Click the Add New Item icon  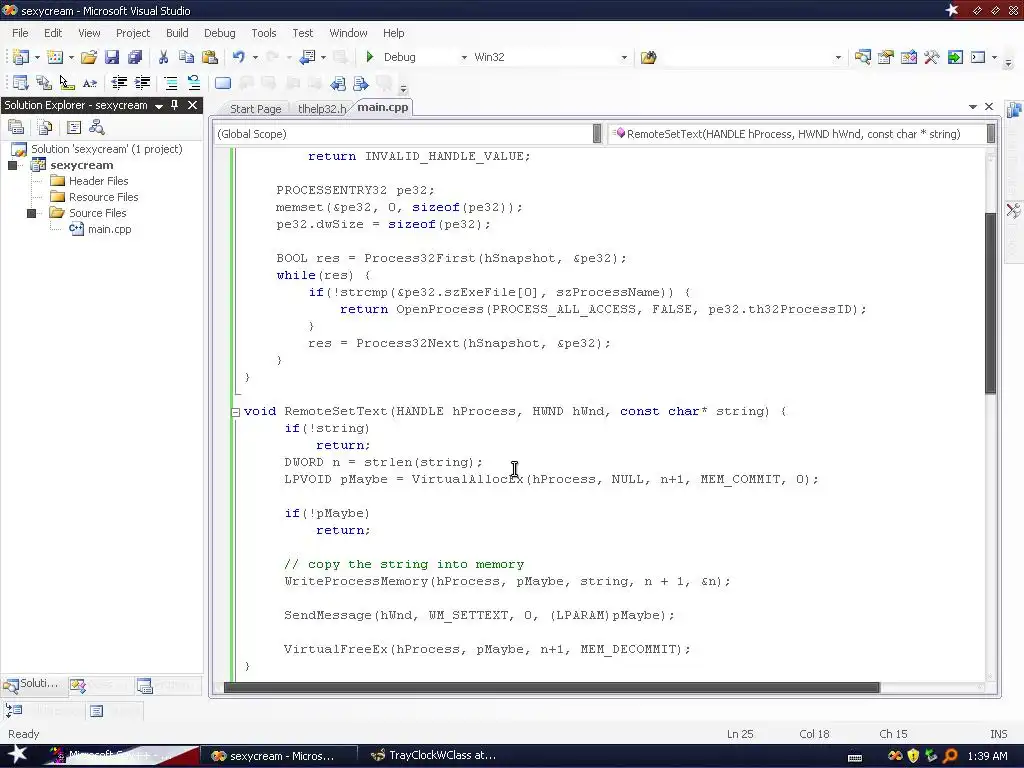55,57
